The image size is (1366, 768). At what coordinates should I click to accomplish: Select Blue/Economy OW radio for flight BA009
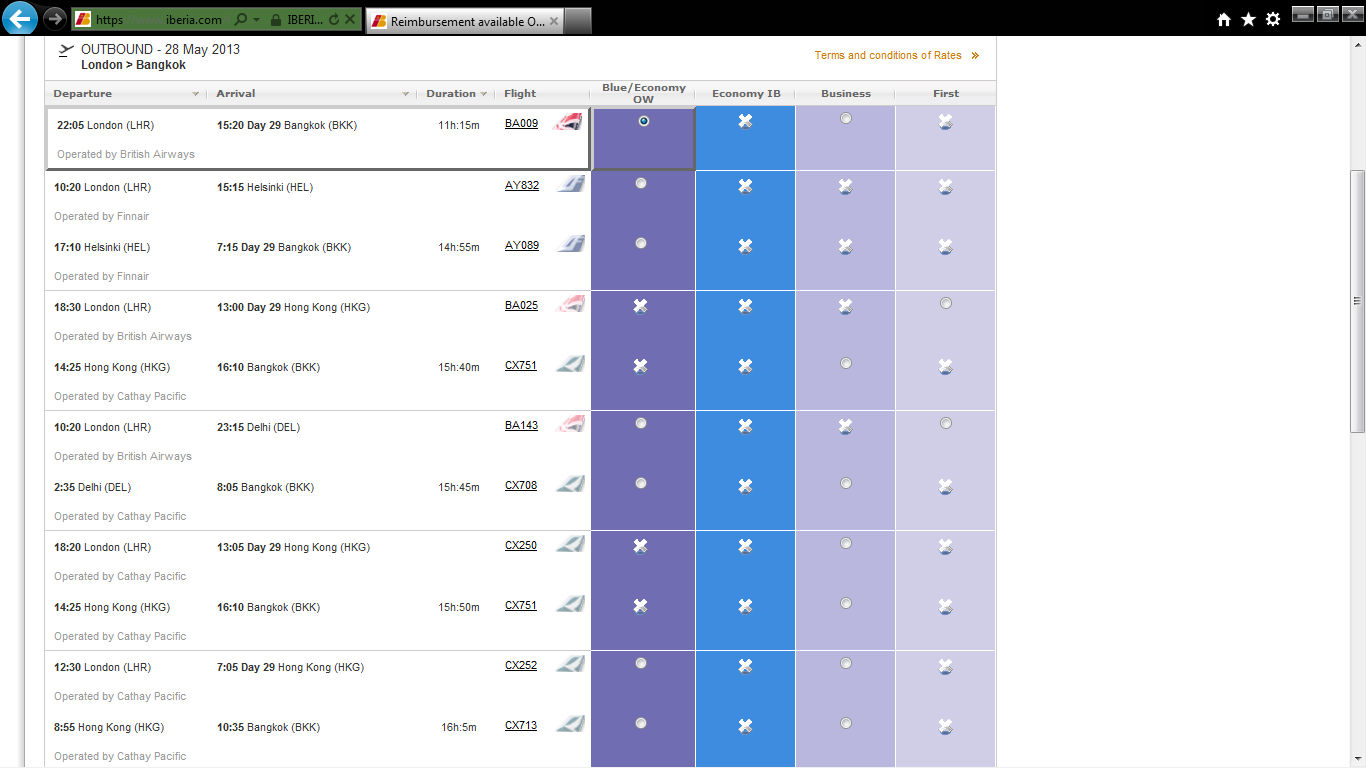pyautogui.click(x=643, y=121)
